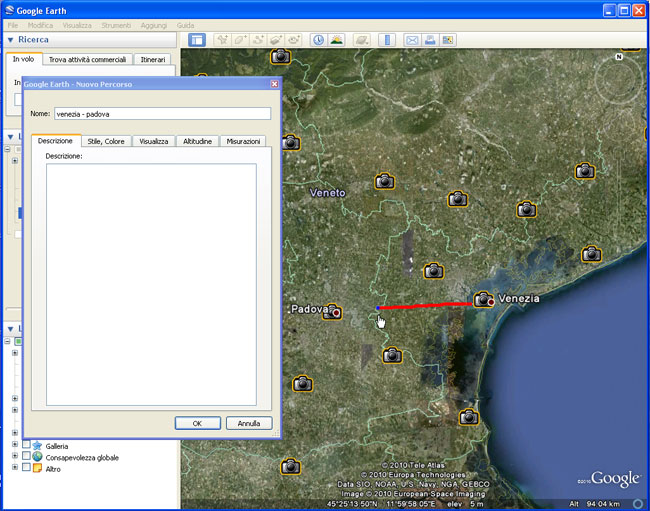Click the Padova map label
Screen dimensions: 650x511
(309, 309)
